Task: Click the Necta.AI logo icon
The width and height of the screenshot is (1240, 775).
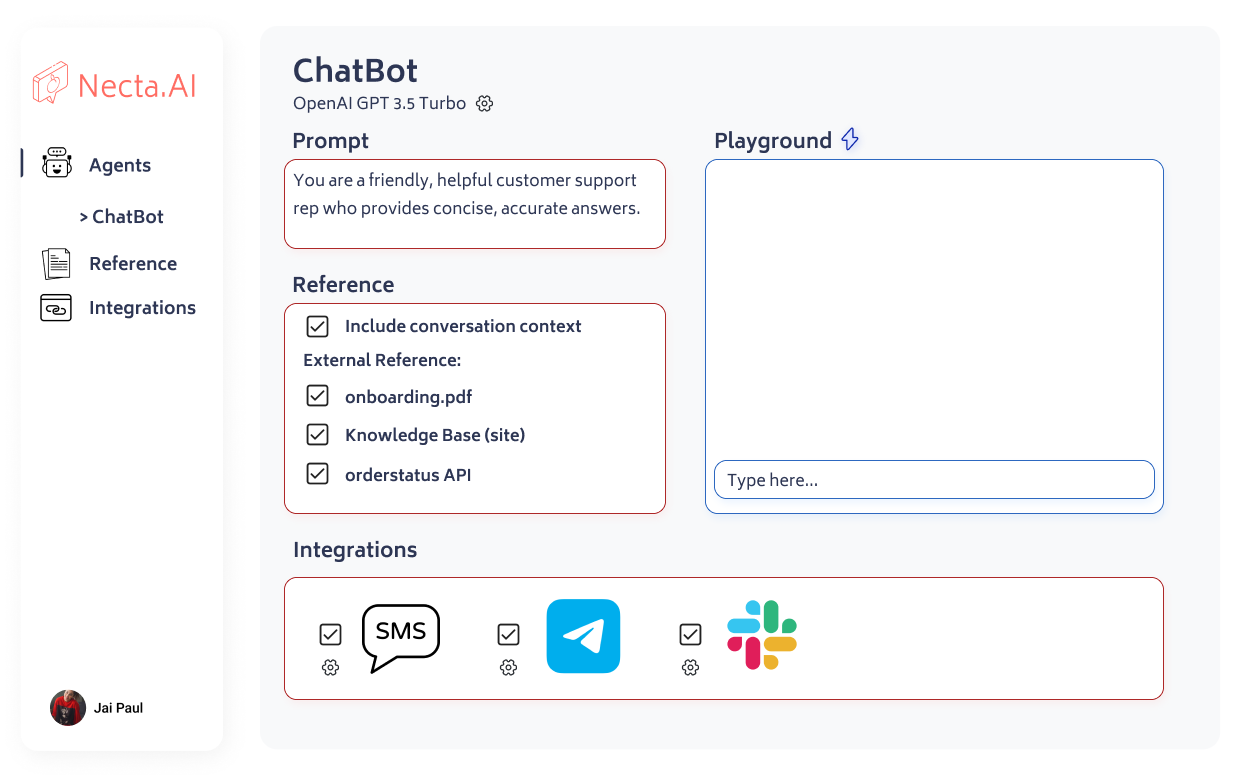Action: click(x=50, y=83)
